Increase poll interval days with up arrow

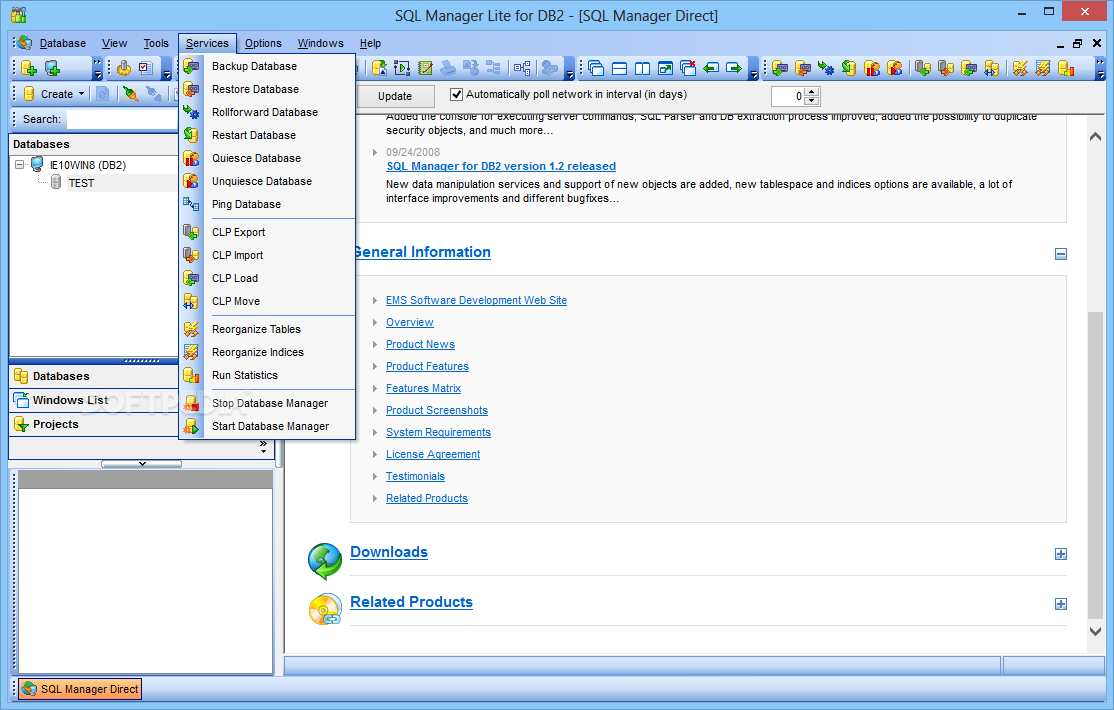812,91
